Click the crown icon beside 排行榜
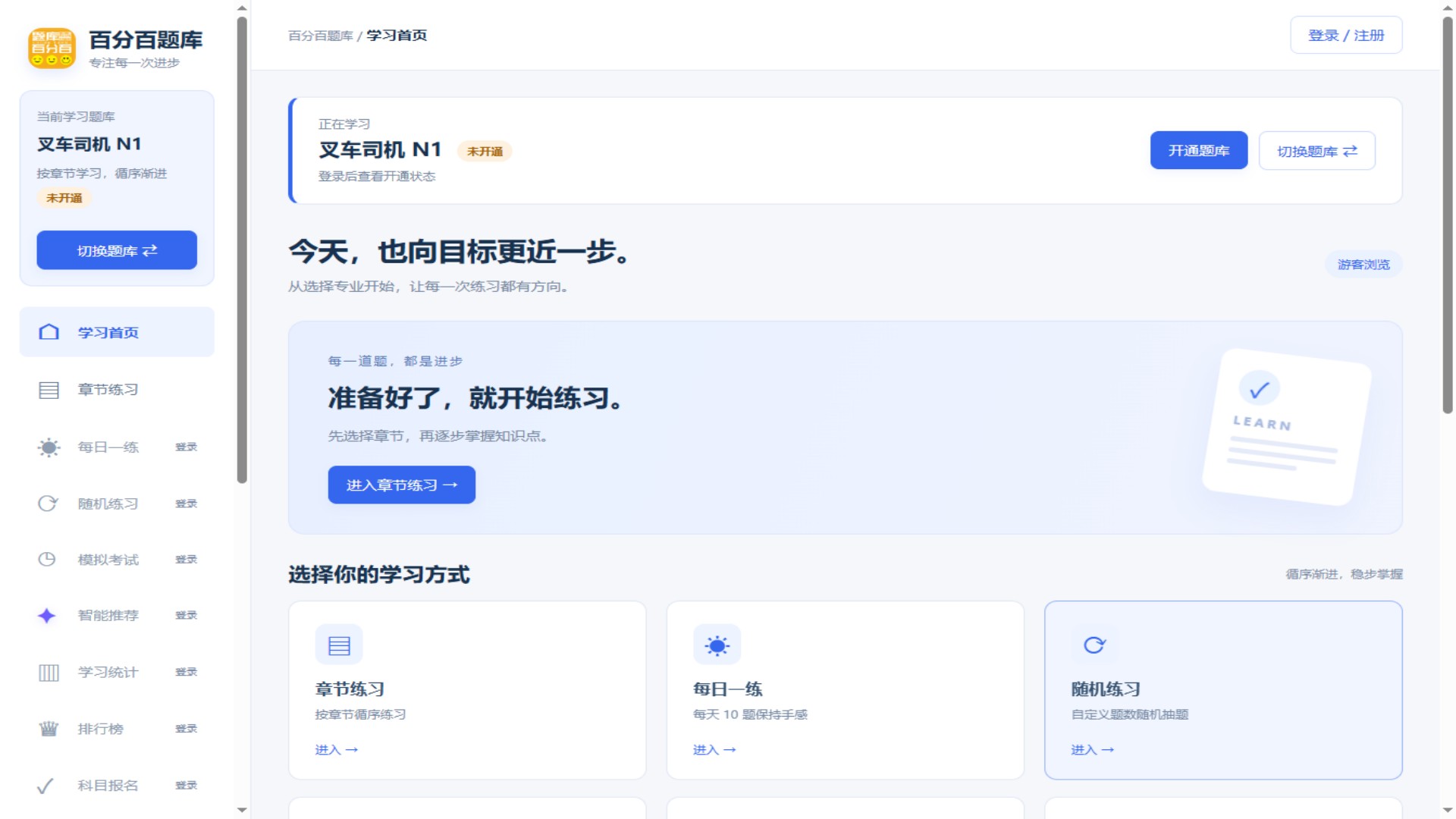 pos(49,729)
